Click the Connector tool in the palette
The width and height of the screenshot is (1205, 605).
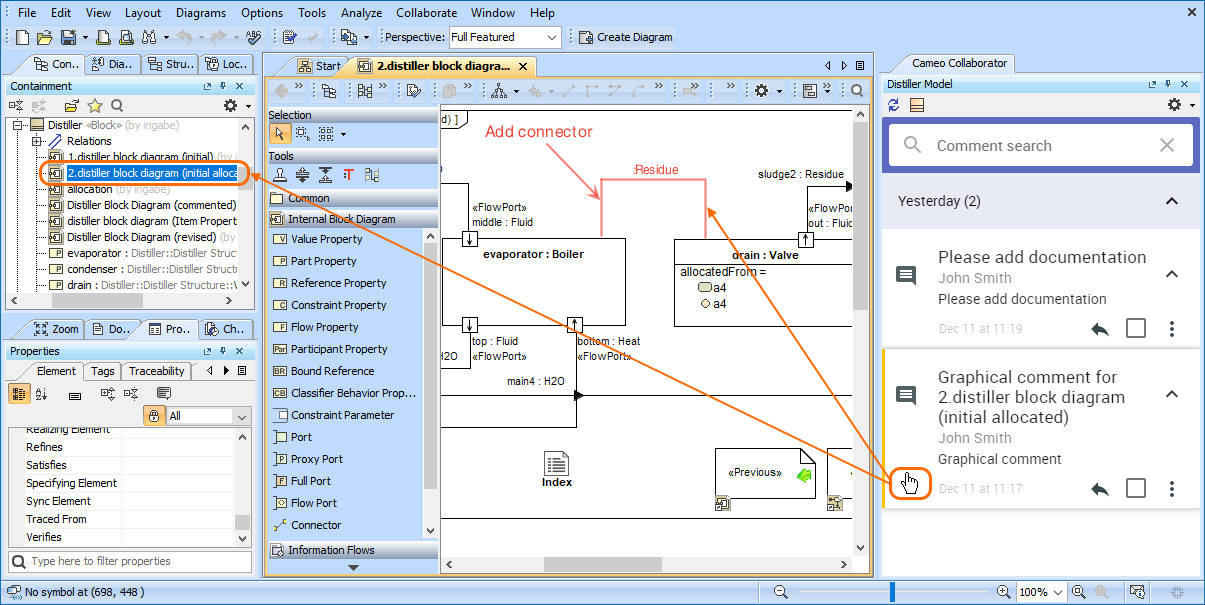tap(315, 525)
